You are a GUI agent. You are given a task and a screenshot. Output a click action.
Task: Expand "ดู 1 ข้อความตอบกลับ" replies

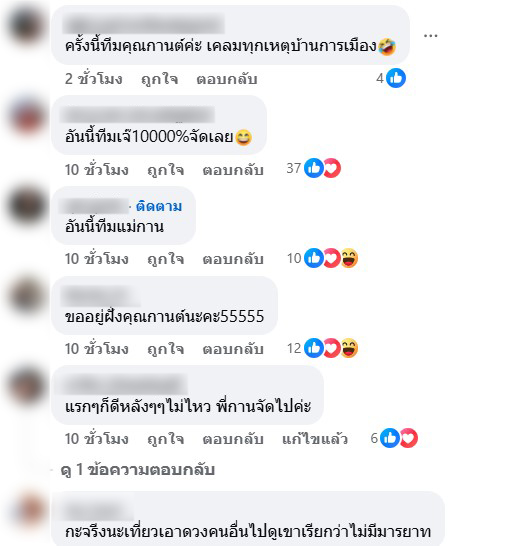[138, 470]
